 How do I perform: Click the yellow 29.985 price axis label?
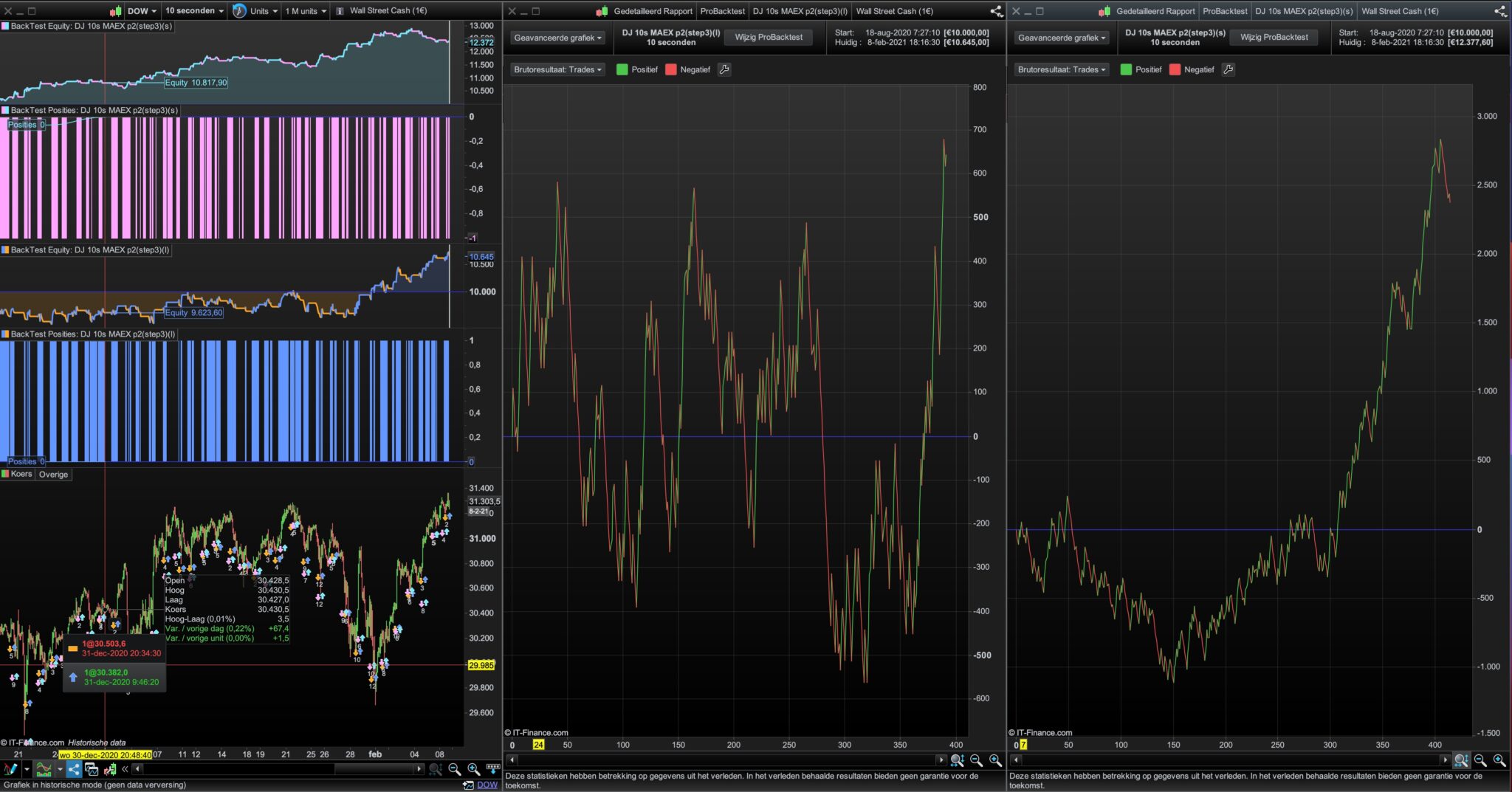481,665
